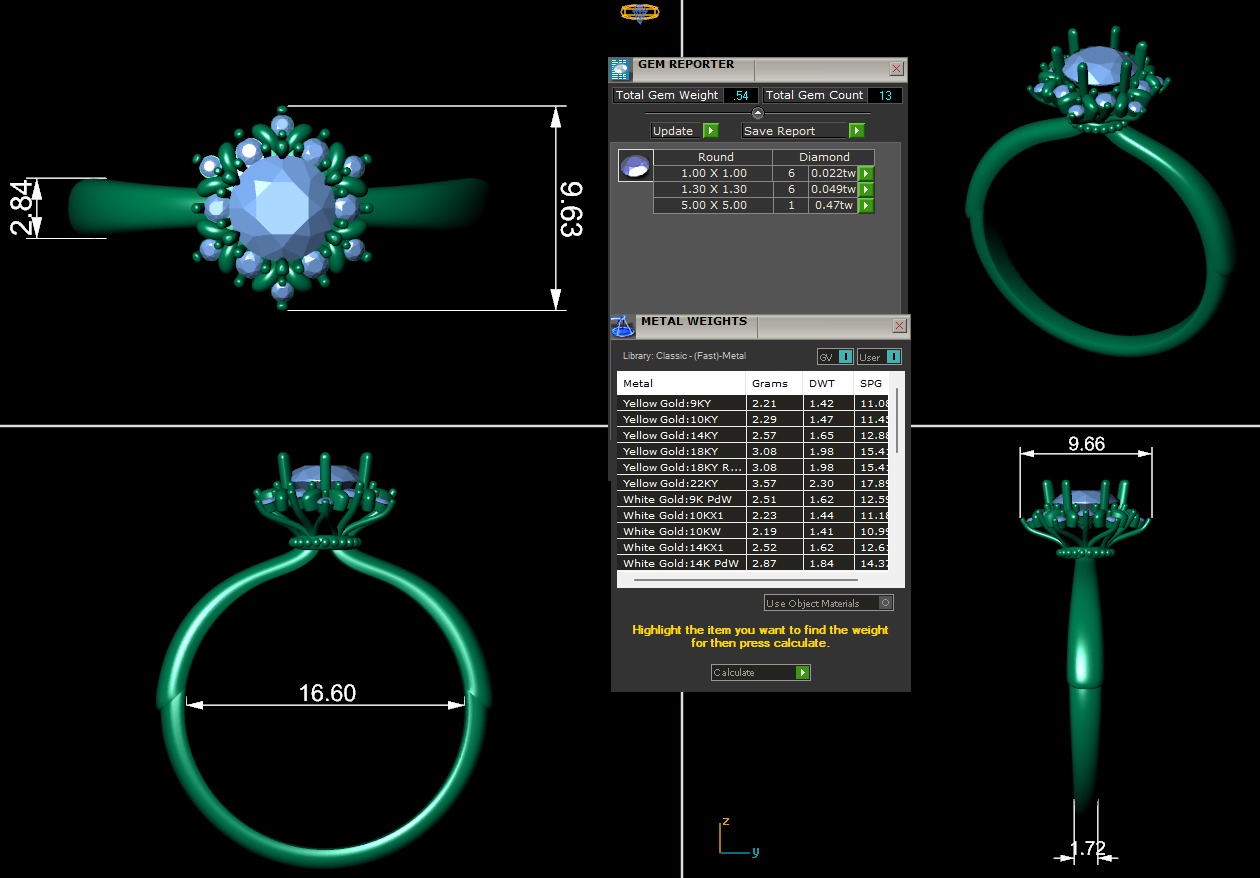Close the Gem Reporter panel
The image size is (1260, 878).
point(897,69)
